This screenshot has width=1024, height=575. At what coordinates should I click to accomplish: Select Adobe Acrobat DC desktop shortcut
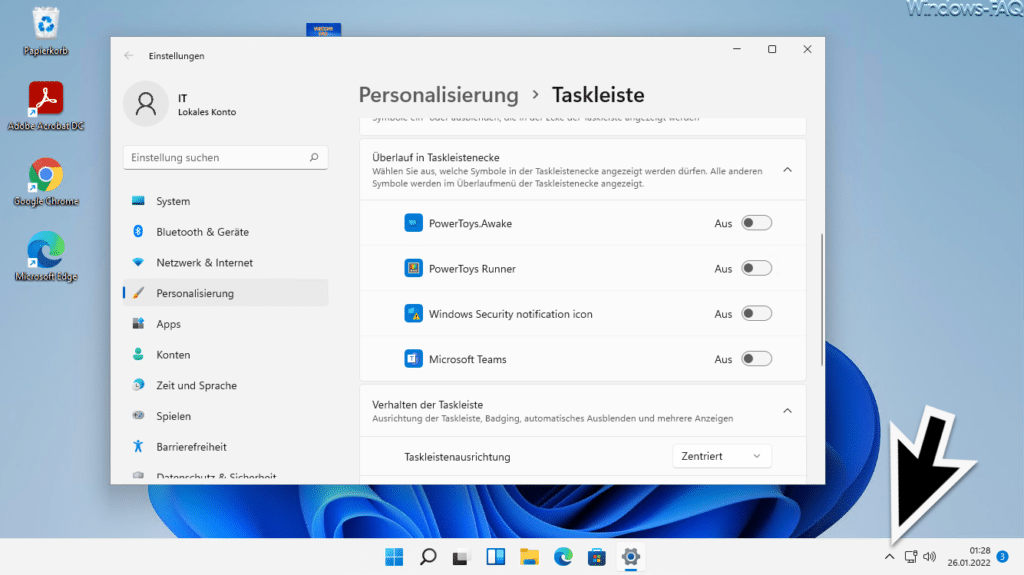[46, 106]
